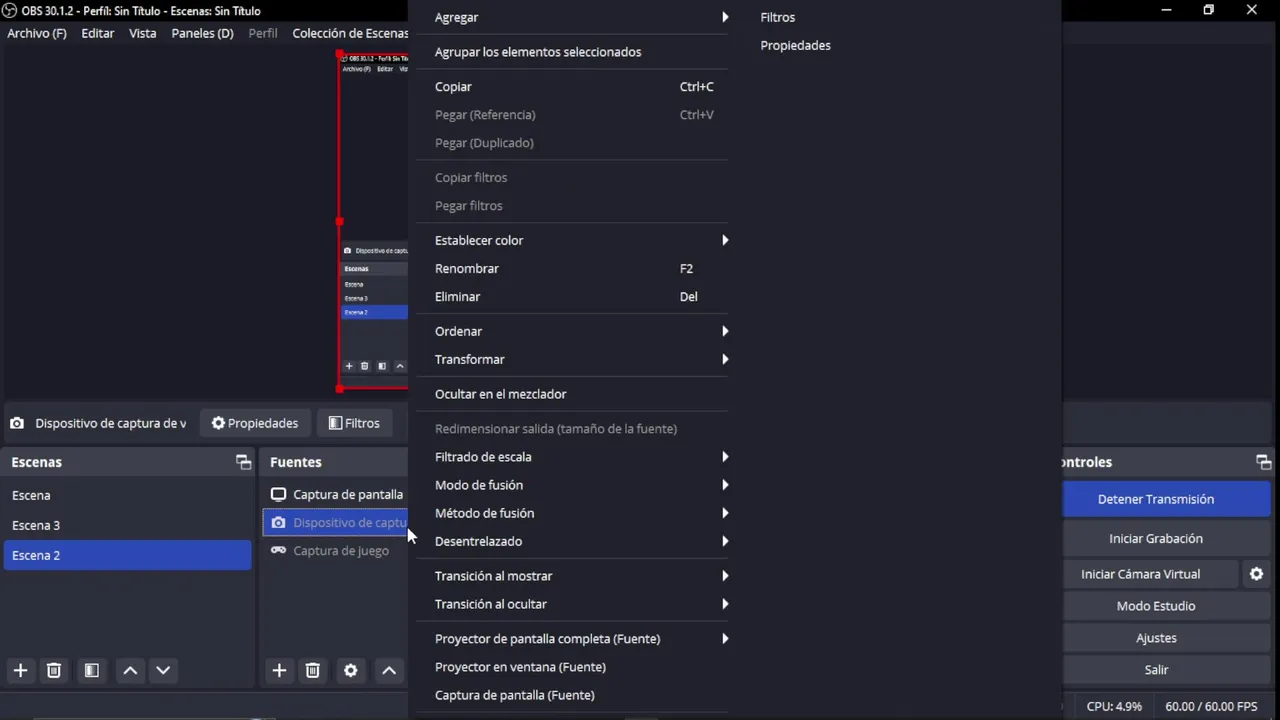Delete the selected source with trash icon

[x=312, y=670]
